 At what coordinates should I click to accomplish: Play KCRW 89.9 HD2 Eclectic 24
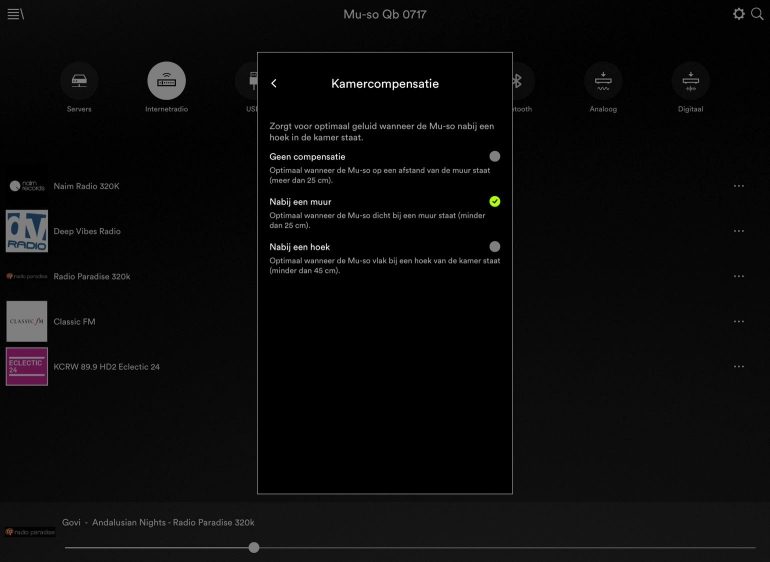[106, 367]
